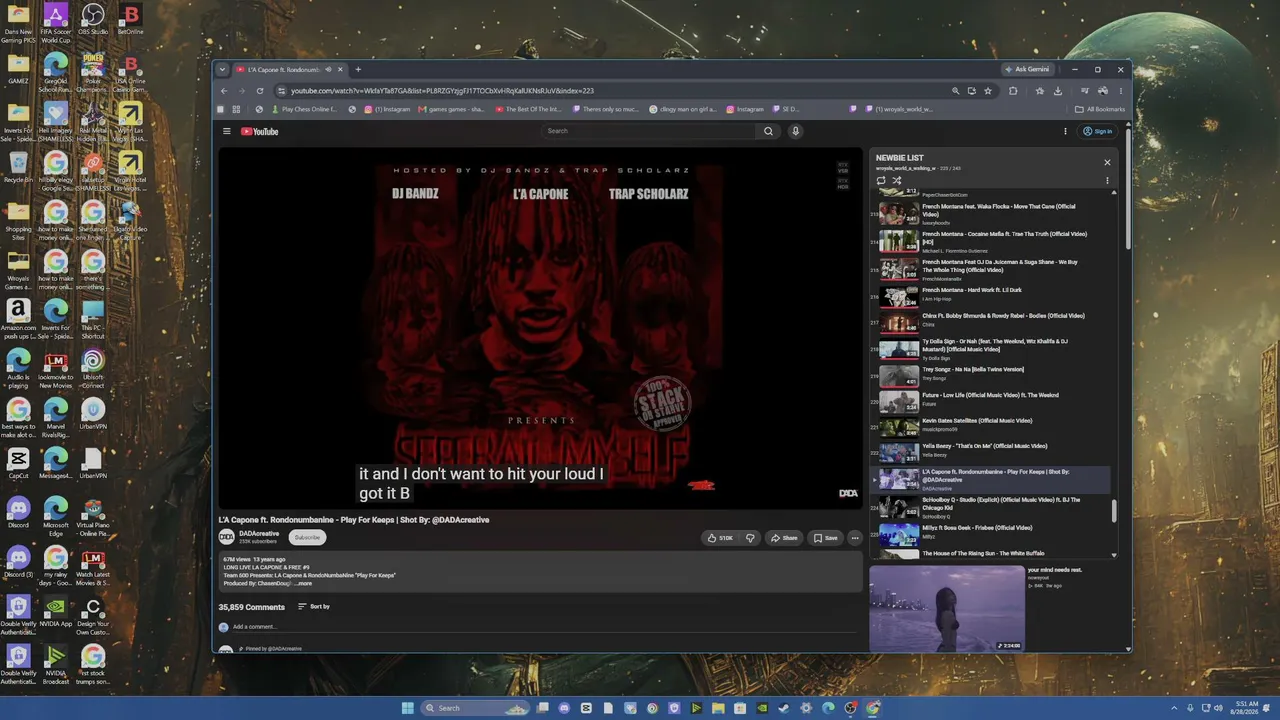The height and width of the screenshot is (720, 1280).
Task: Select the L'A Capone YouTube browser tab
Action: pyautogui.click(x=290, y=70)
